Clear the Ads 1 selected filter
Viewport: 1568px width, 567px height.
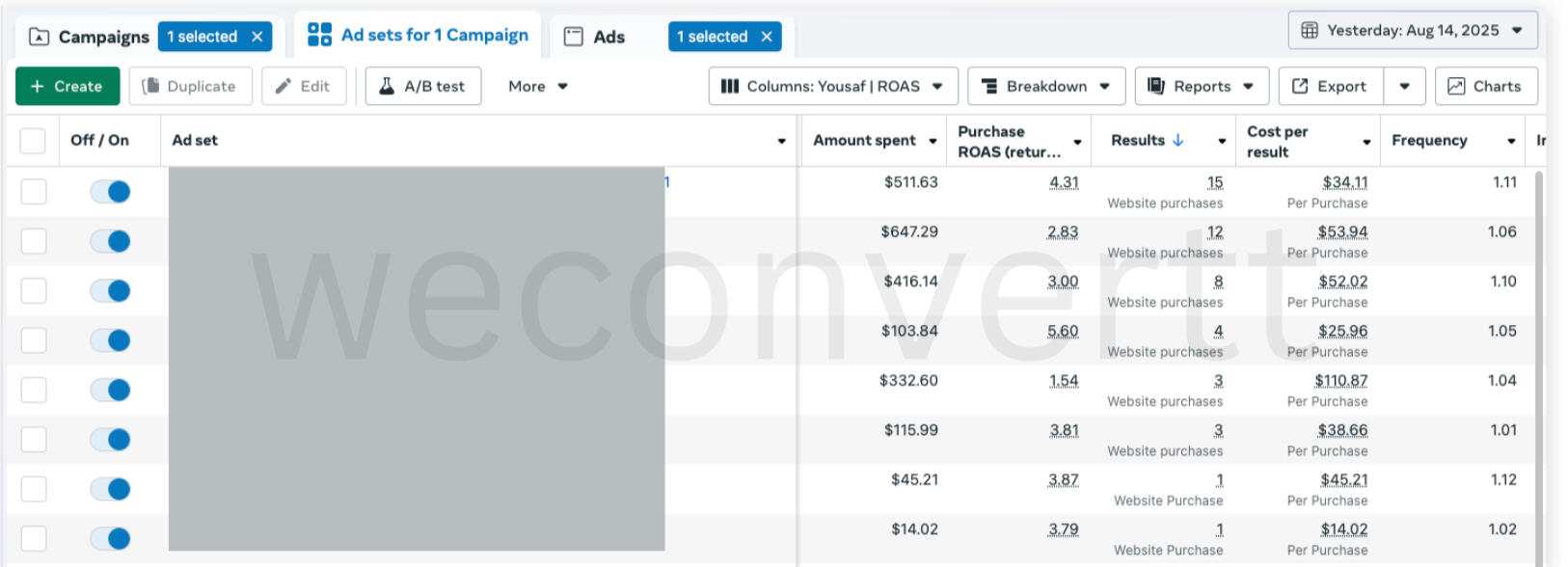point(767,37)
